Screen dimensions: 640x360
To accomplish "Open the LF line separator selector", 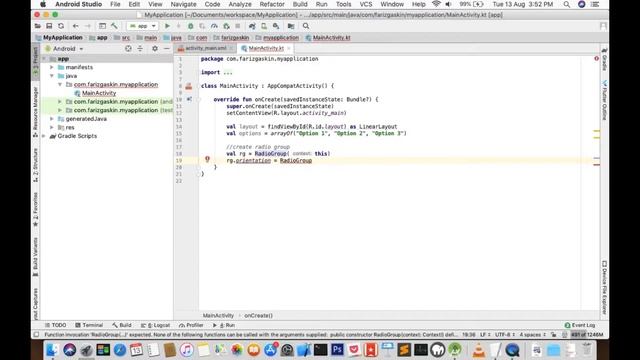I will click(485, 335).
